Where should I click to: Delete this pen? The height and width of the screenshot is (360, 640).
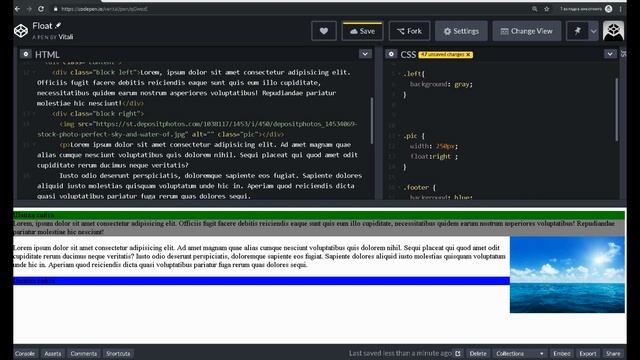click(478, 353)
